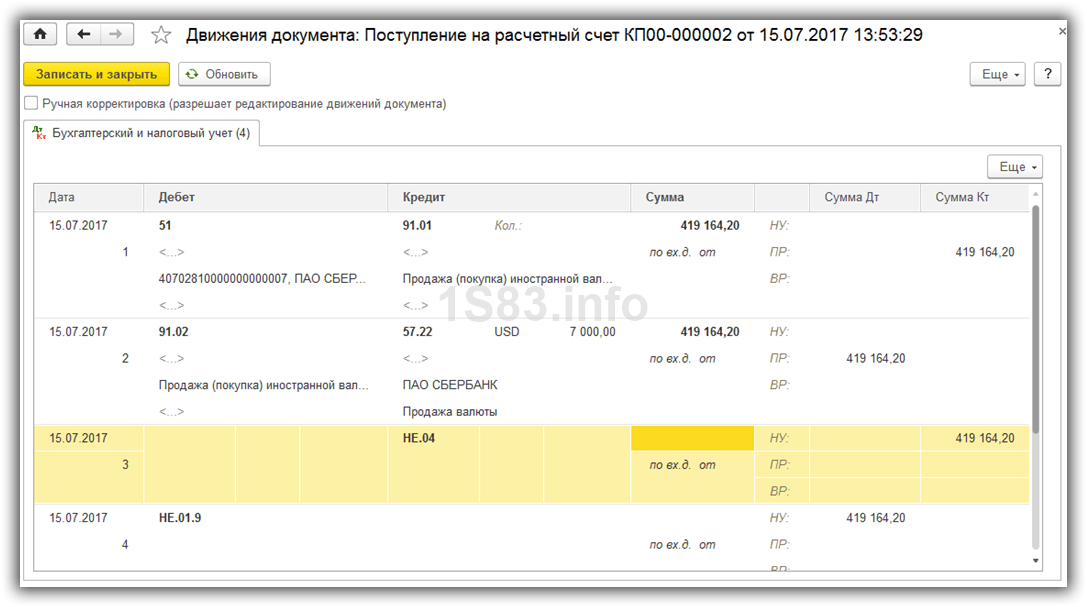Enable the Ручная корректировка checkbox
The height and width of the screenshot is (607, 1087).
(32, 103)
